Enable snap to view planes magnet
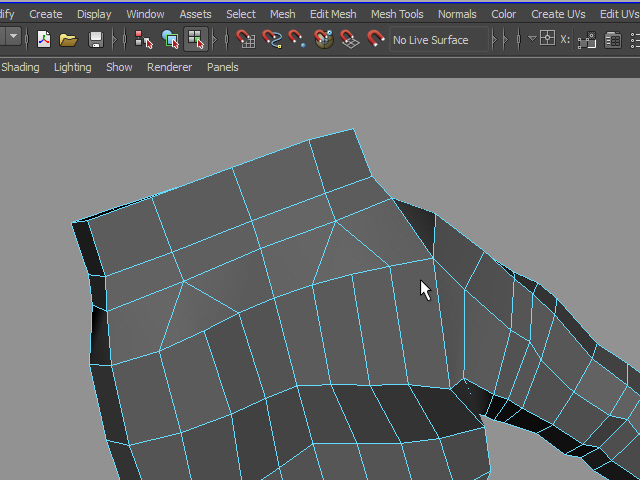Viewport: 640px width, 480px height. [x=350, y=40]
